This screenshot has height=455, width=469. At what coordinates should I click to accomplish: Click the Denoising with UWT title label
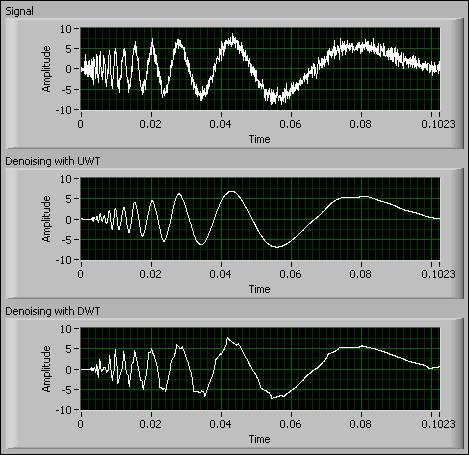click(53, 161)
